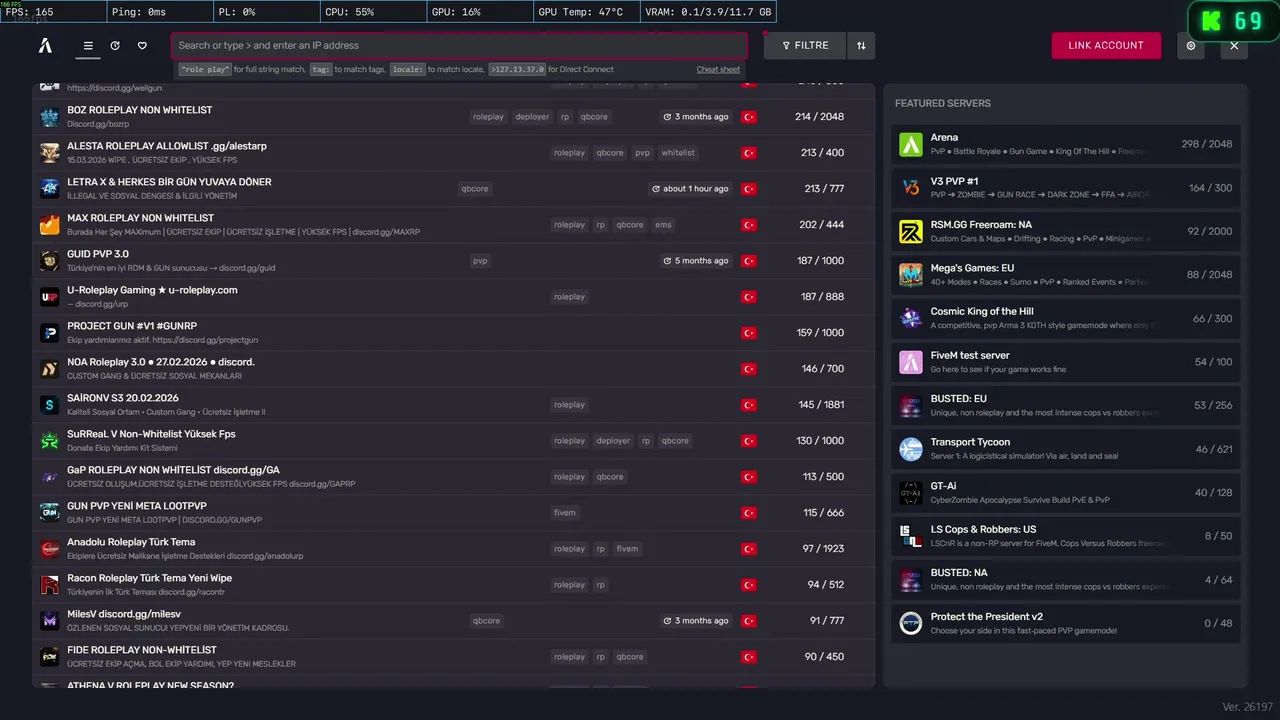
Task: Click GUN PVP YENİ META server icon
Action: click(x=50, y=513)
